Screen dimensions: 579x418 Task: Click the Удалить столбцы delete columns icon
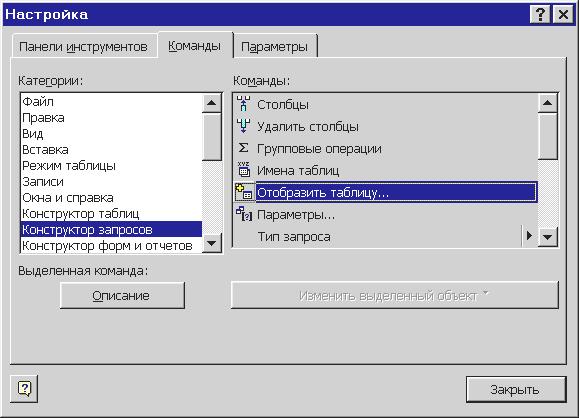coord(243,126)
